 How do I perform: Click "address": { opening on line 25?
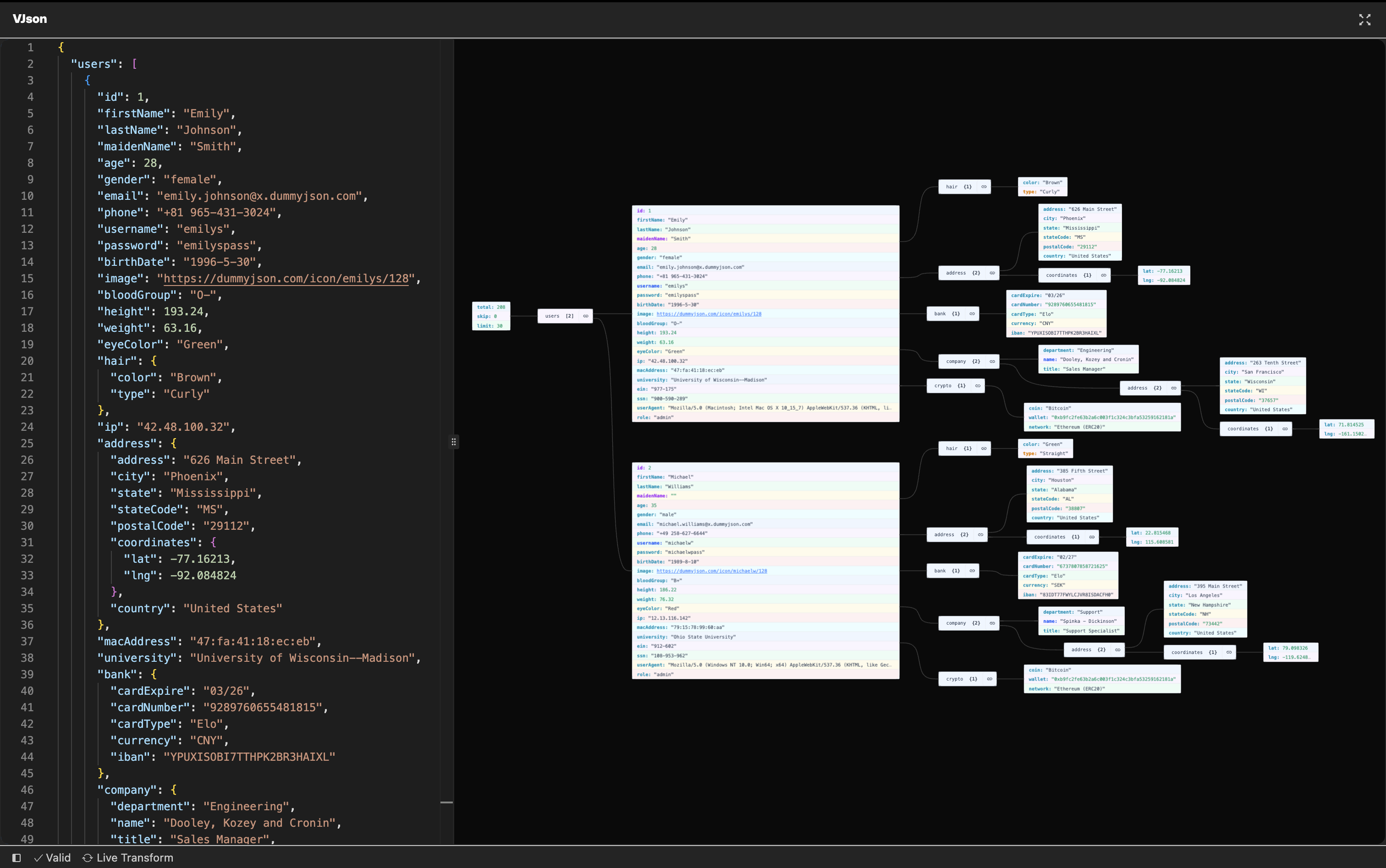click(x=137, y=444)
